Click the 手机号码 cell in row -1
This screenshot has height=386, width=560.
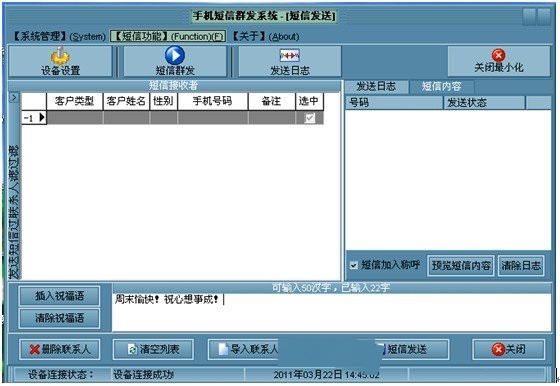(x=212, y=118)
